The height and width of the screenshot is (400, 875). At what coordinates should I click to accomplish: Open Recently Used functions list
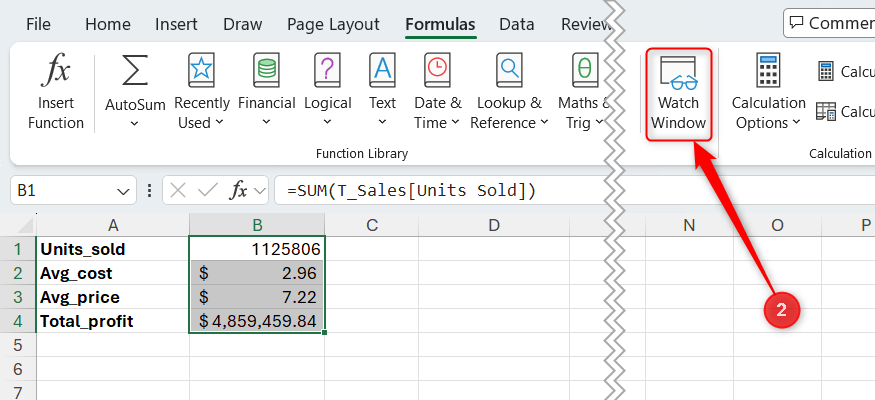201,92
